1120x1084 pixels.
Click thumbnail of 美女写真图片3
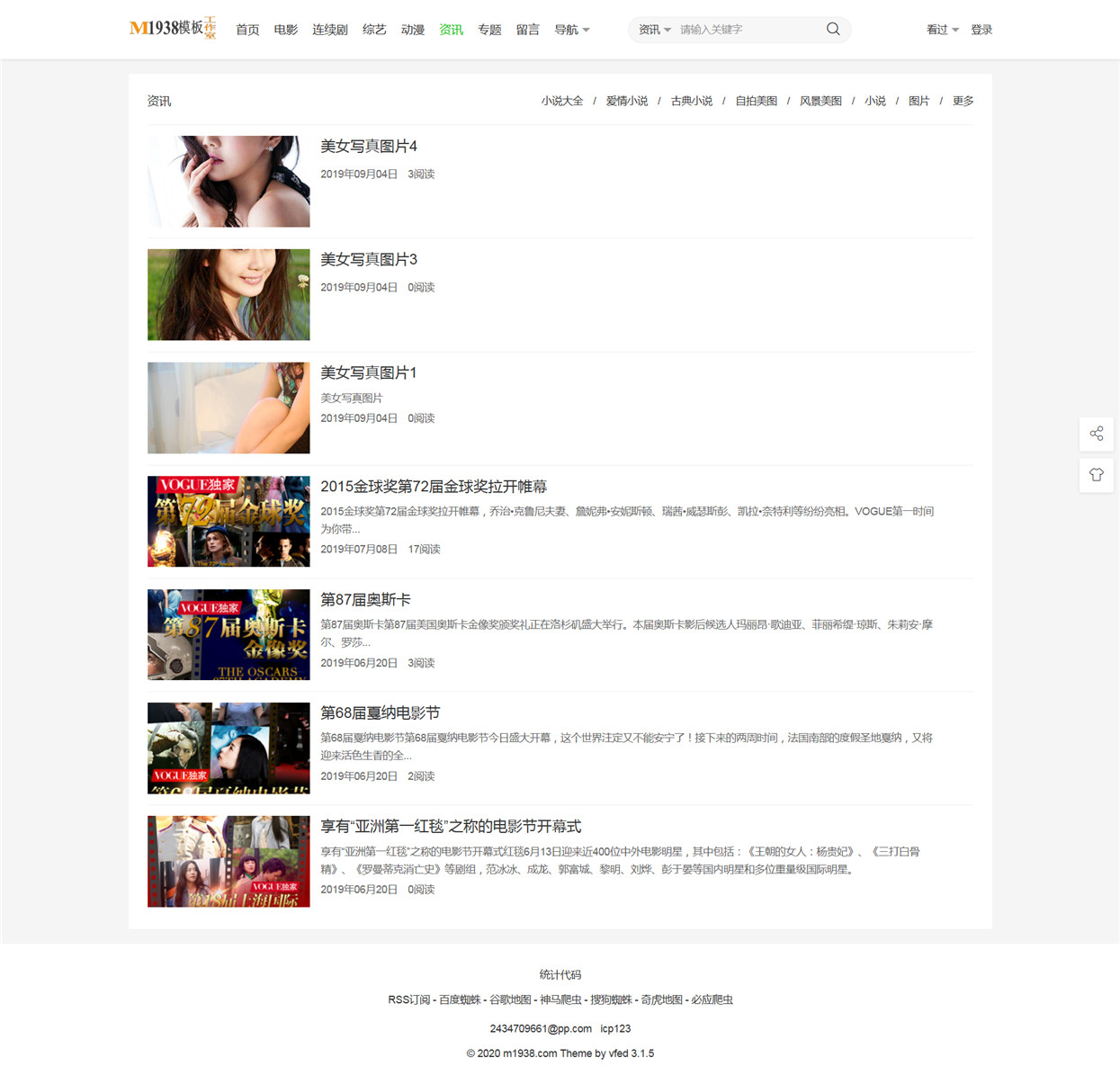click(228, 295)
